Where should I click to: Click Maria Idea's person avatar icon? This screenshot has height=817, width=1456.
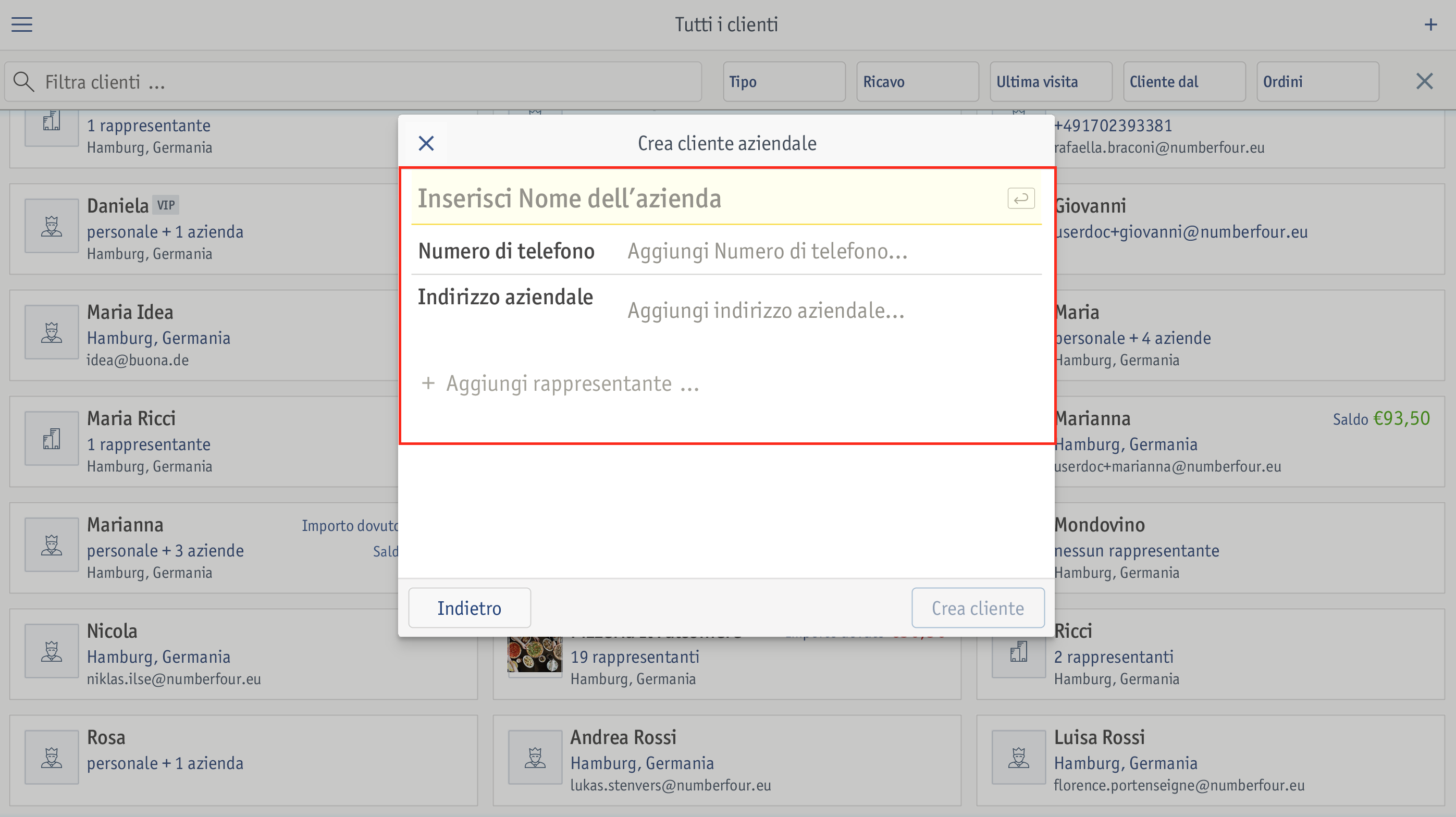click(x=52, y=332)
